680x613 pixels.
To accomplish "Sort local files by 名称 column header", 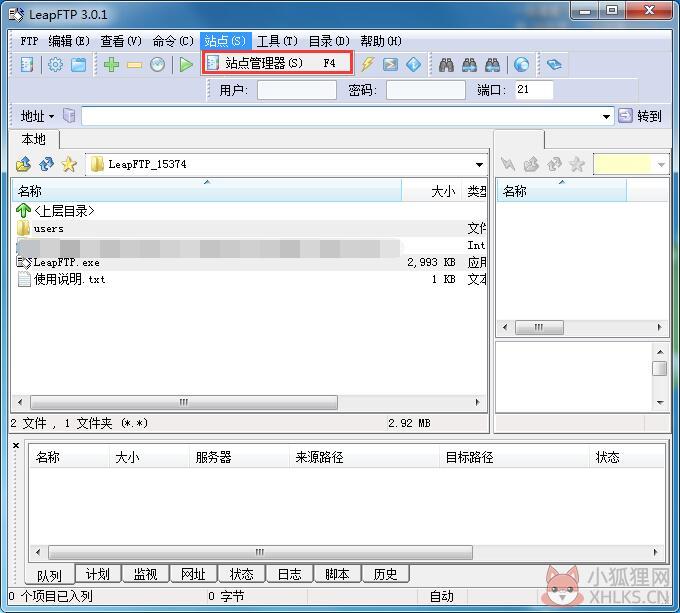I will [207, 191].
